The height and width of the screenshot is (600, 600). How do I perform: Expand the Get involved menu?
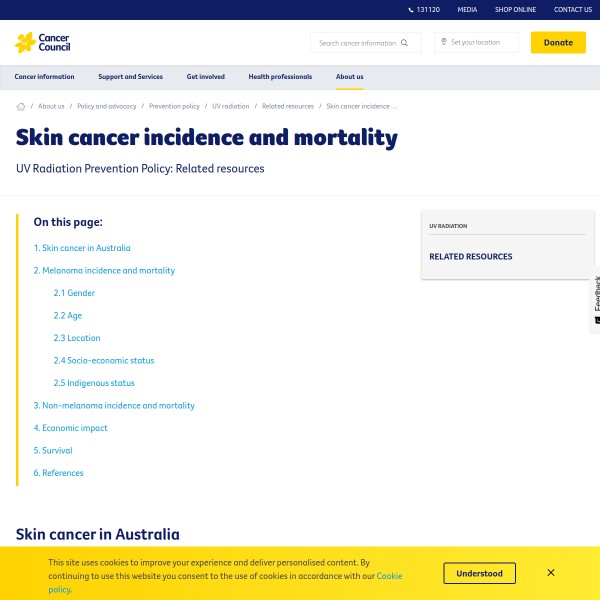205,77
